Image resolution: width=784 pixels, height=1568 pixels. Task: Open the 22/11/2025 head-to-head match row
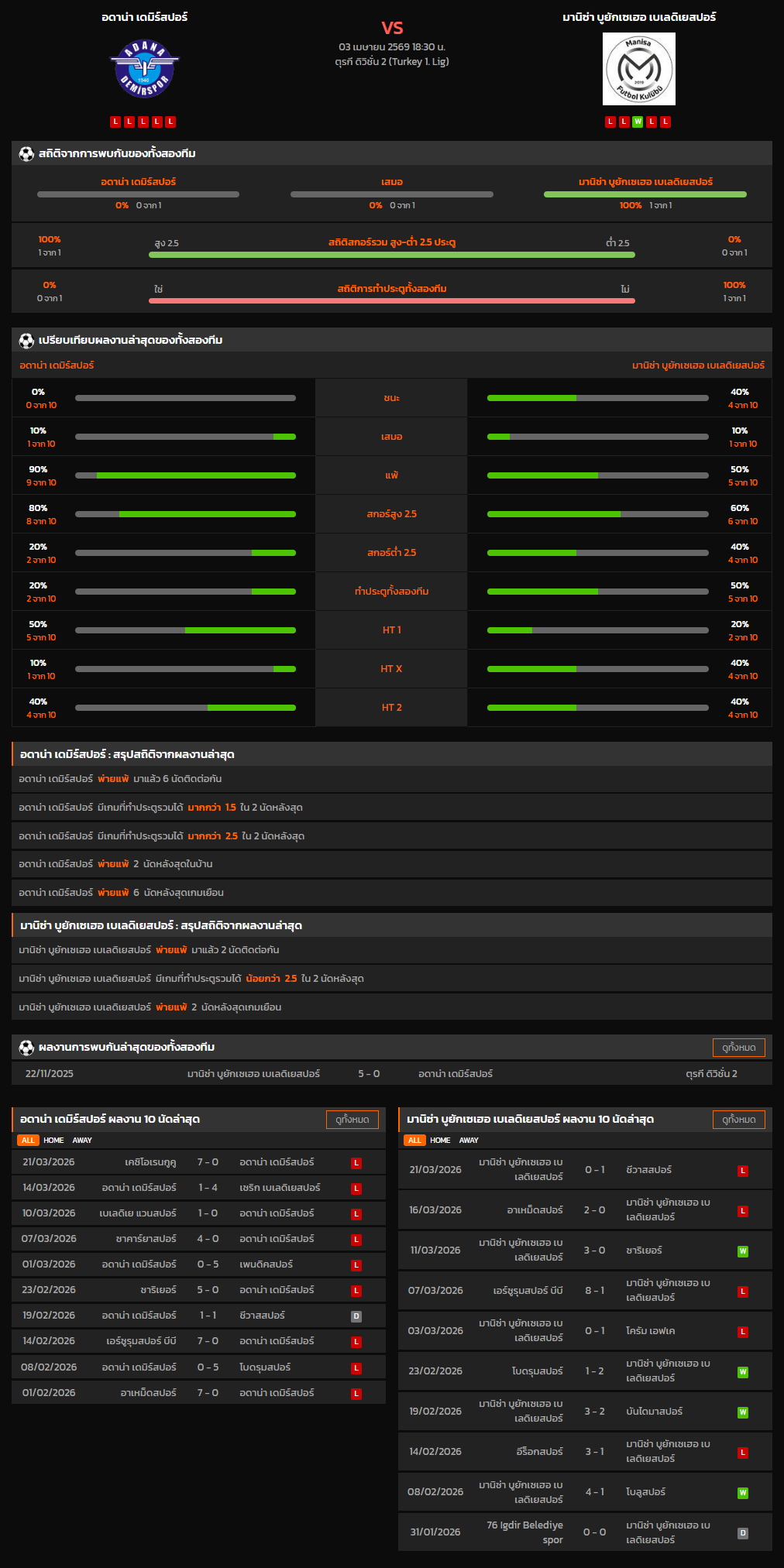(391, 1074)
